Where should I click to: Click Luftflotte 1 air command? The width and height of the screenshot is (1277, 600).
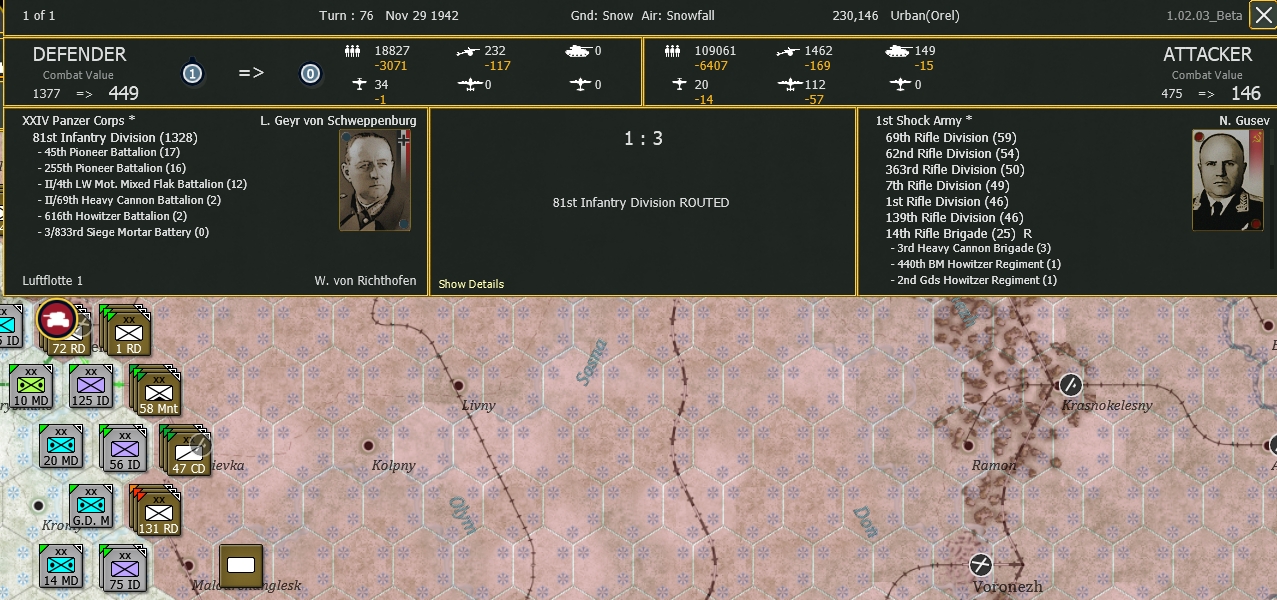click(x=52, y=281)
